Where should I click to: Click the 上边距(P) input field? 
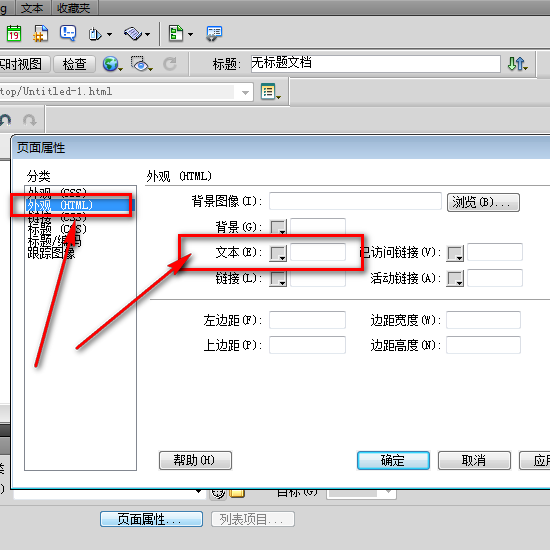pyautogui.click(x=307, y=345)
